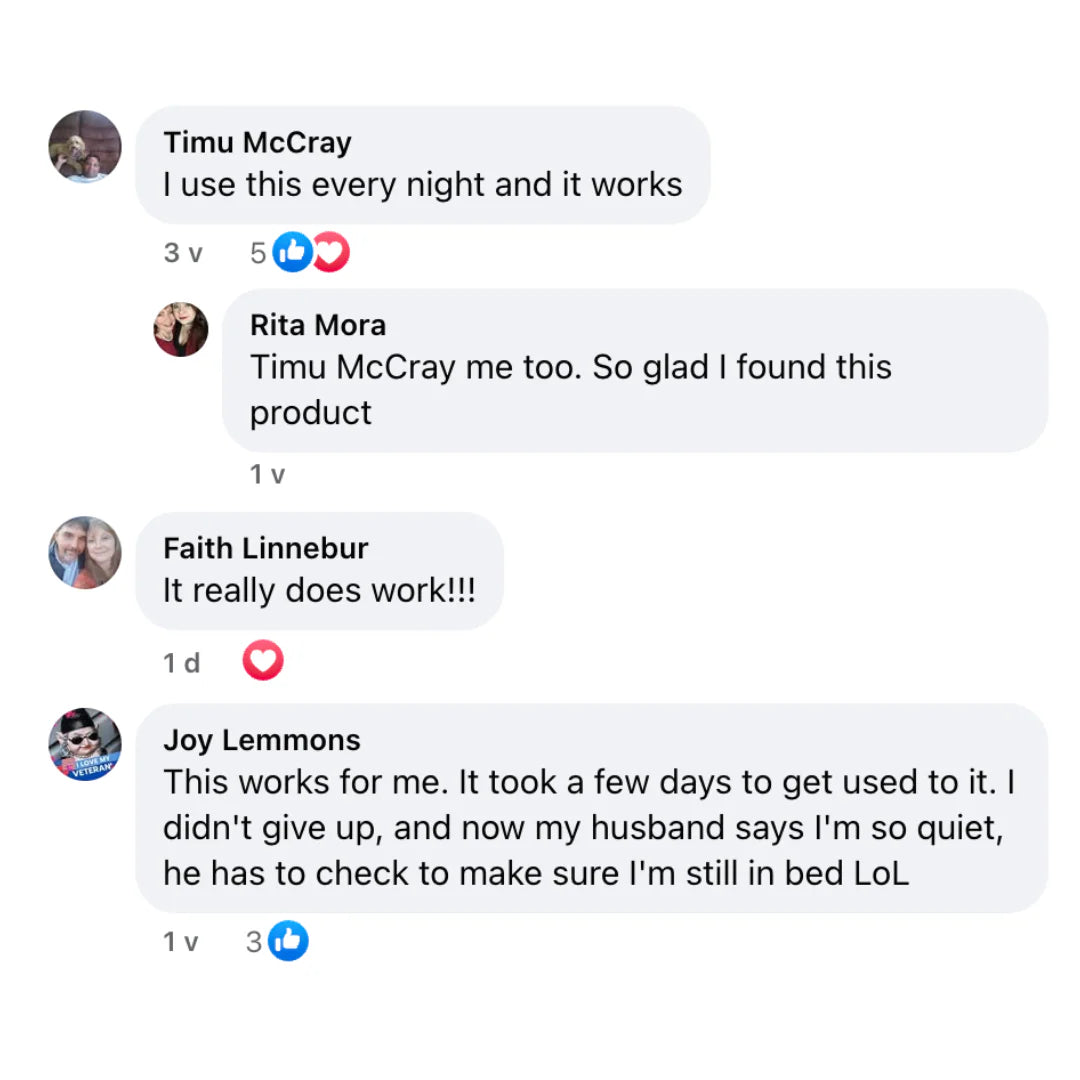This screenshot has width=1080, height=1080.
Task: Visit Faith Linnebur's profile by name
Action: 265,548
